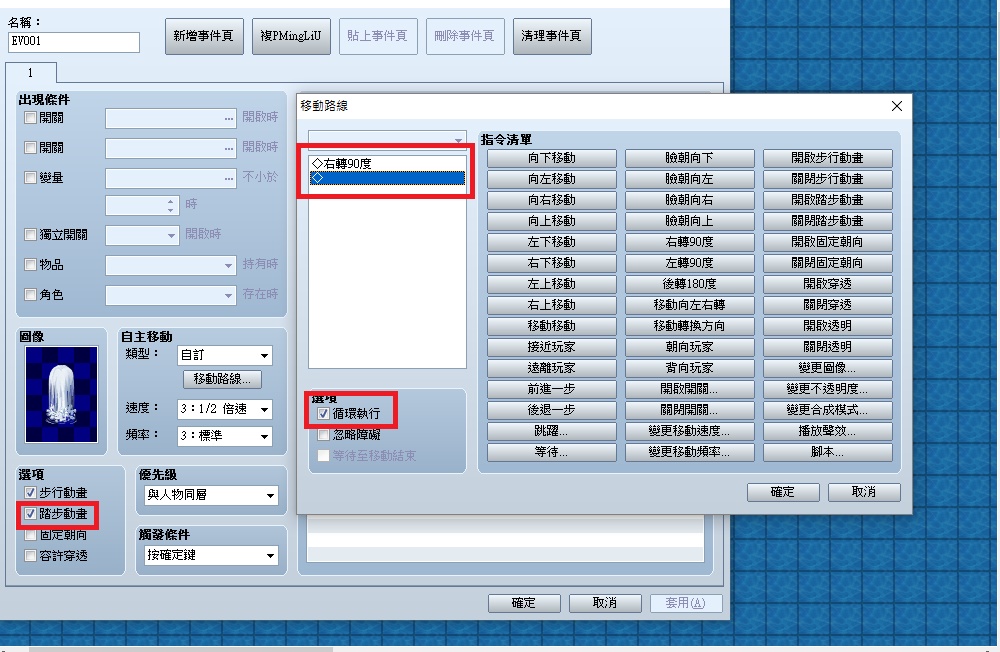The height and width of the screenshot is (652, 1000).
Task: Open the 類型 dropdown showing 自訂
Action: tap(224, 355)
